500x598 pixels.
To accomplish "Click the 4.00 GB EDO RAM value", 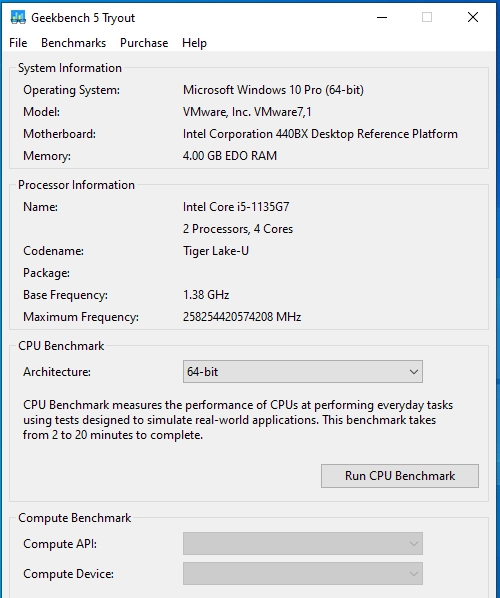I will pos(230,156).
